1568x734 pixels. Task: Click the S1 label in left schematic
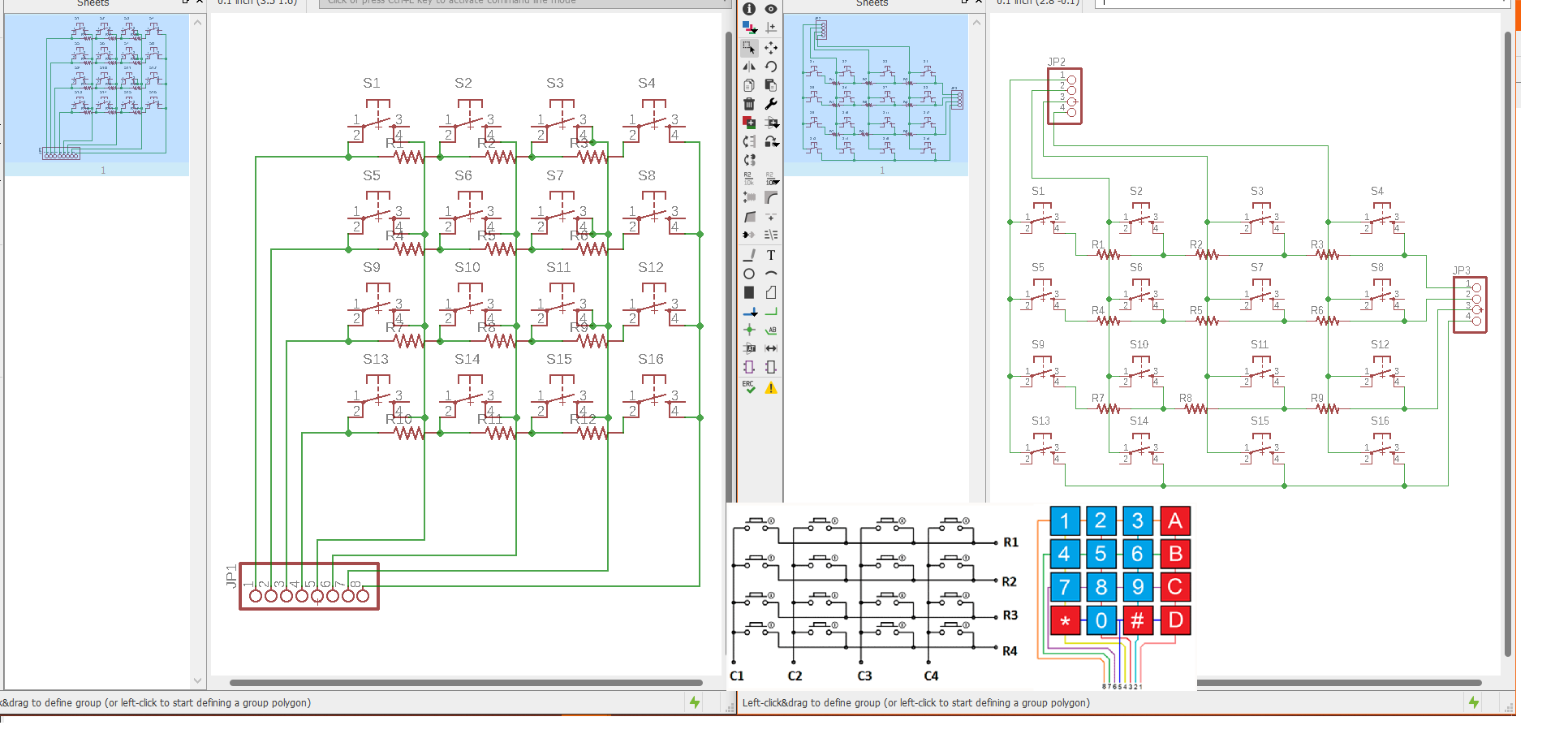[x=372, y=83]
